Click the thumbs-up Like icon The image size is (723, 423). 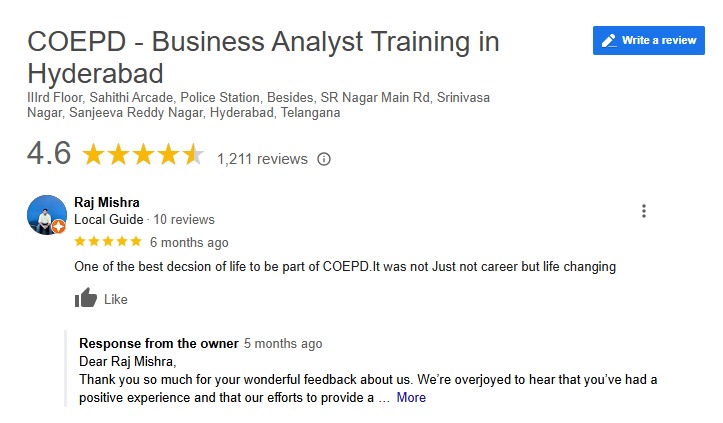pyautogui.click(x=86, y=298)
